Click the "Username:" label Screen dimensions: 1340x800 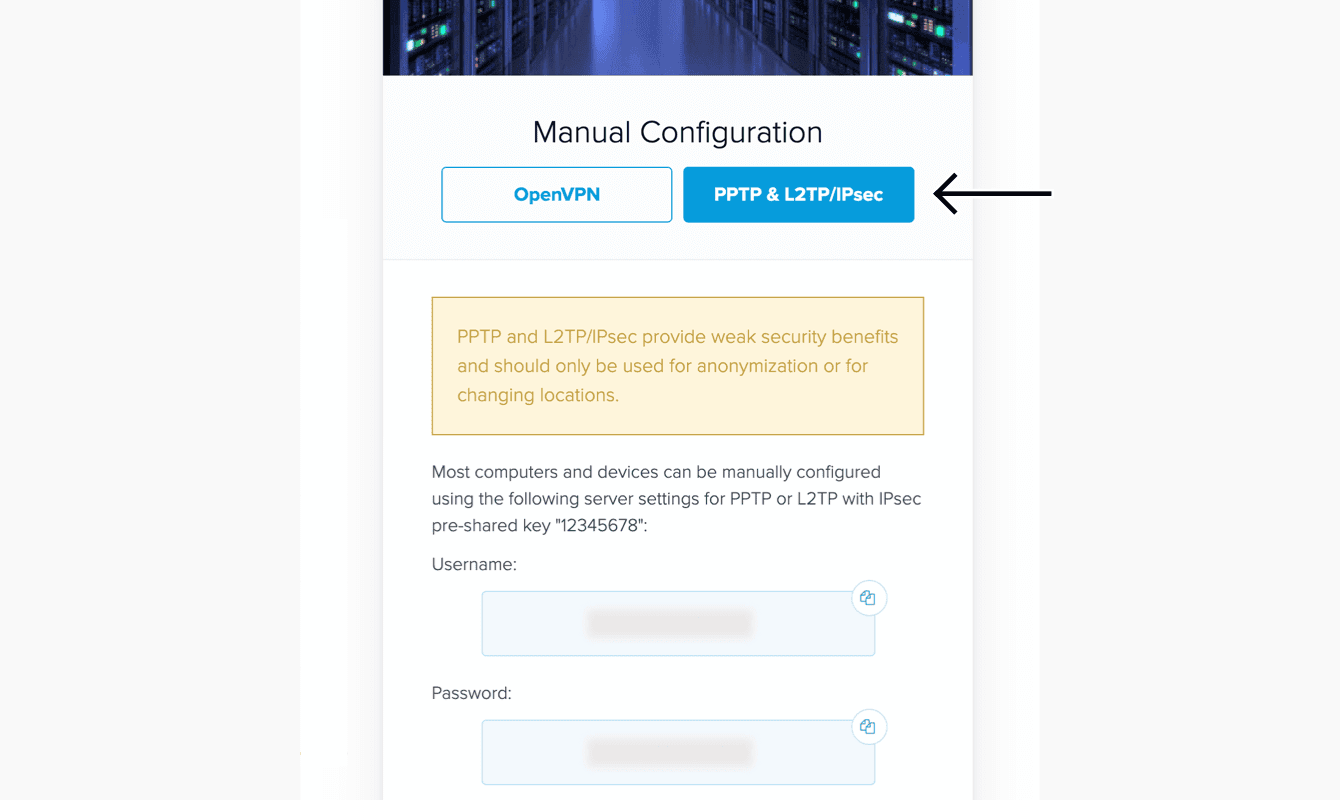(474, 564)
